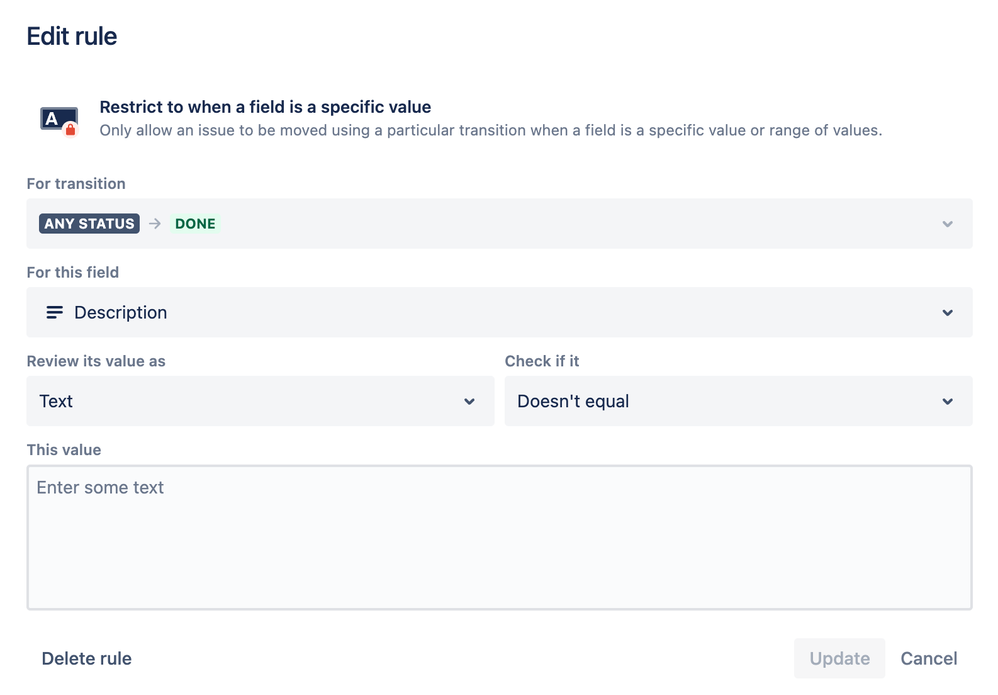Image resolution: width=998 pixels, height=695 pixels.
Task: Open the For this field chevron
Action: click(947, 312)
